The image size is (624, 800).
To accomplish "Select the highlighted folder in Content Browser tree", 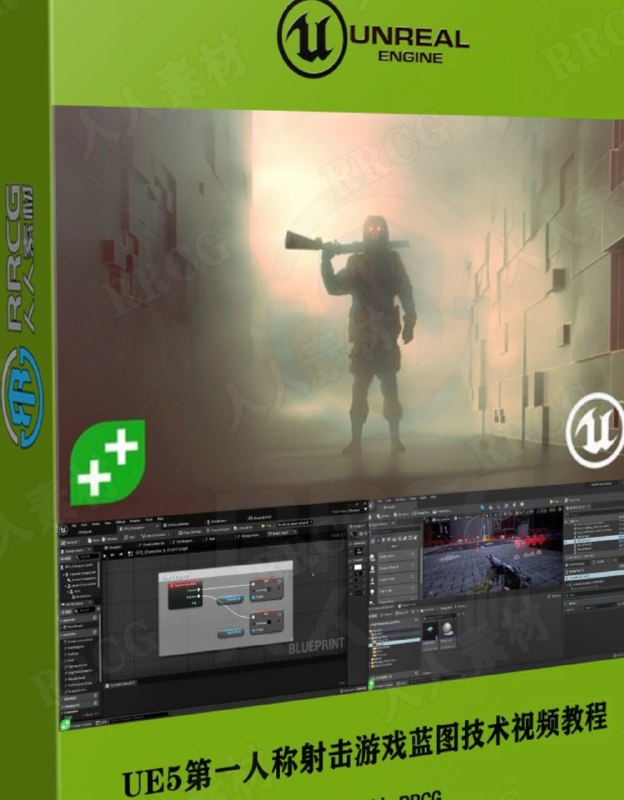I will [394, 643].
